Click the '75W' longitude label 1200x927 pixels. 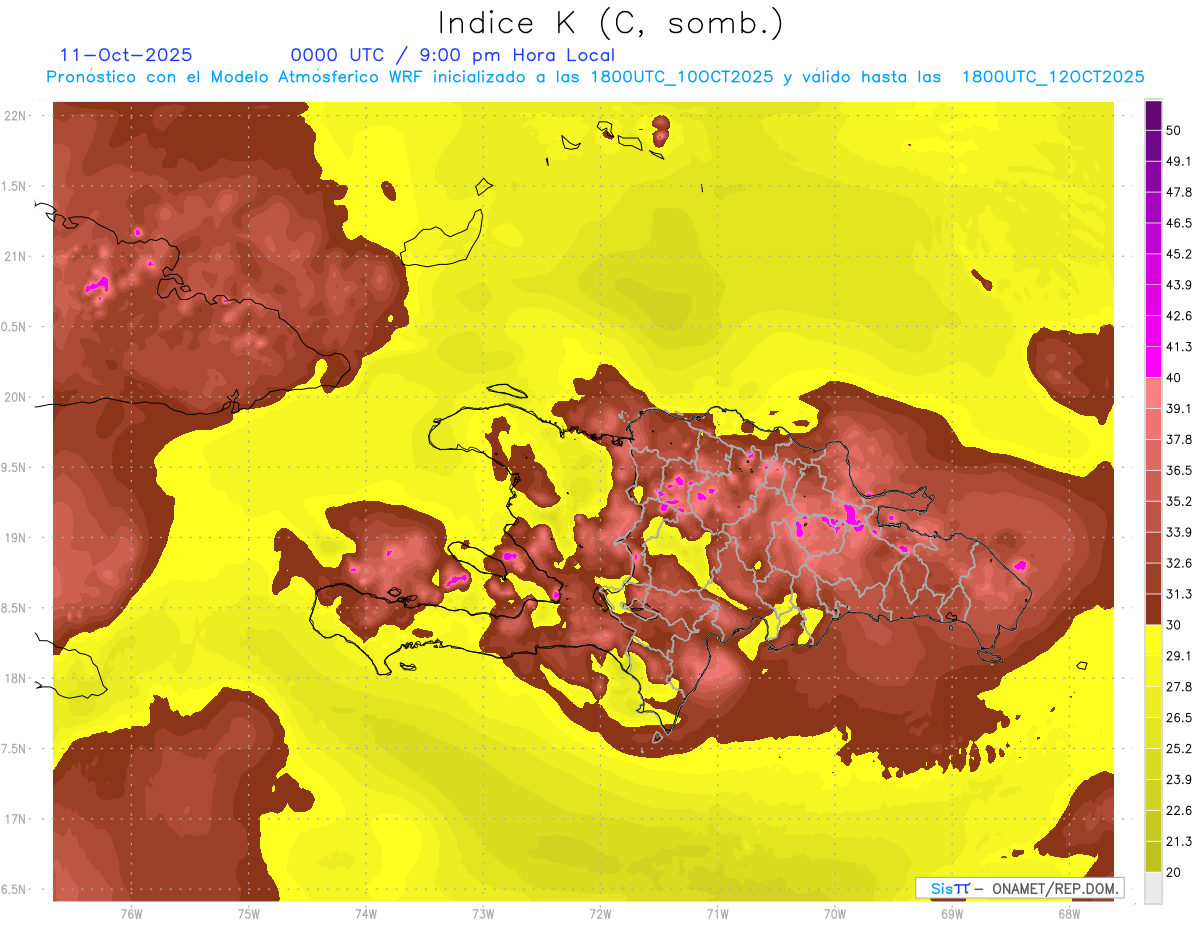(249, 914)
